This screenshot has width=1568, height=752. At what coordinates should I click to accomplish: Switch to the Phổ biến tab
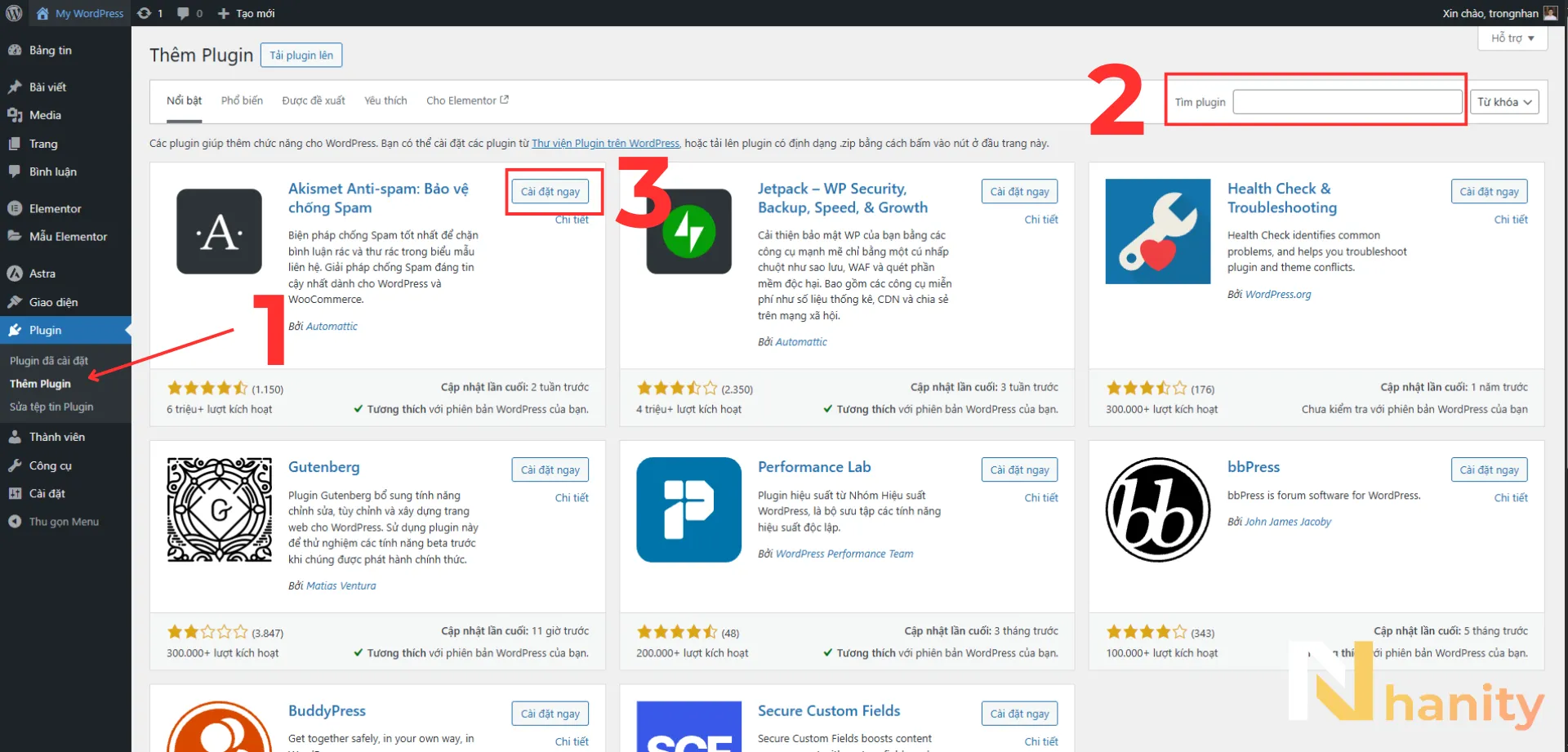[x=242, y=100]
